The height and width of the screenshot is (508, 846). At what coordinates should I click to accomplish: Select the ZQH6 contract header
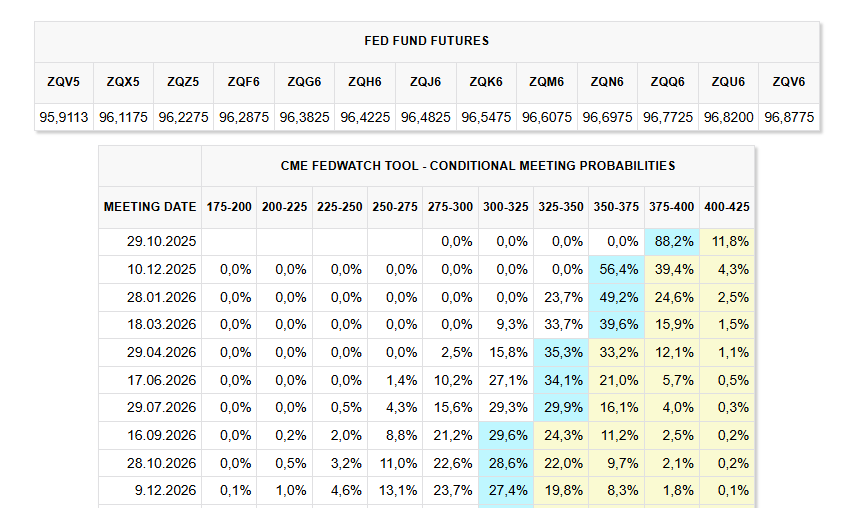366,82
